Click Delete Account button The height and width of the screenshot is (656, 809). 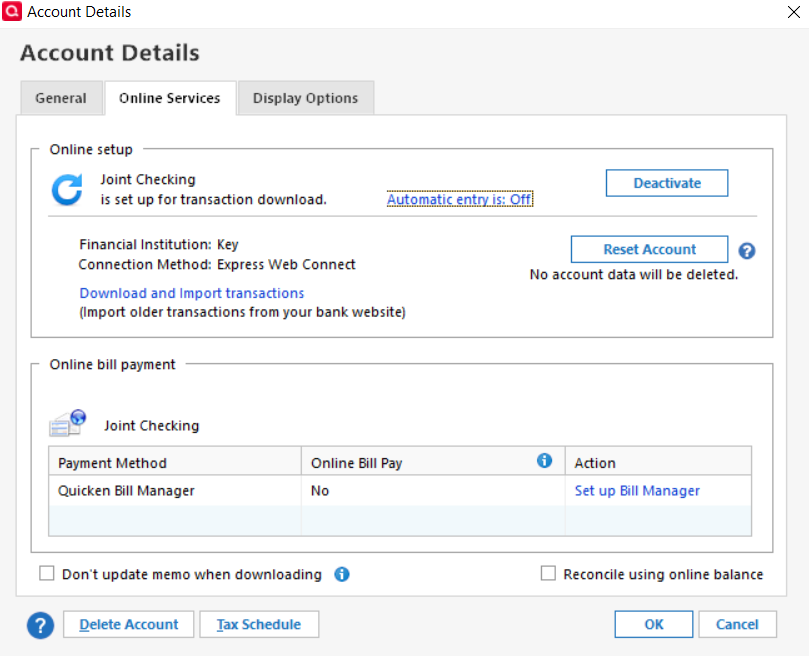click(x=128, y=625)
